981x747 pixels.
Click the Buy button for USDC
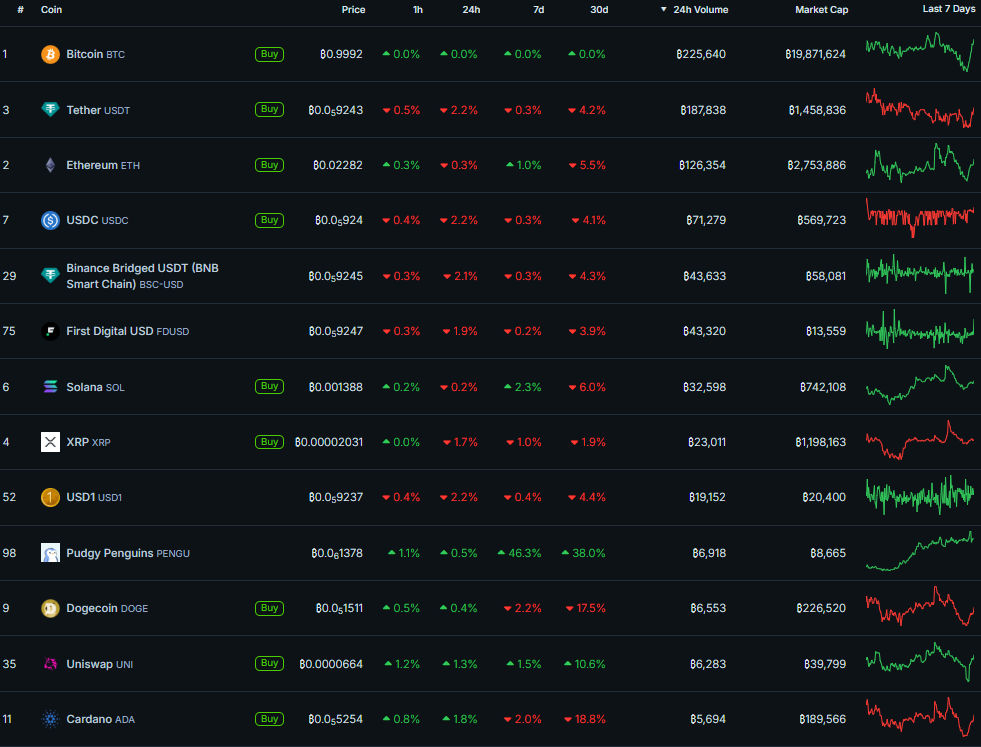point(270,220)
